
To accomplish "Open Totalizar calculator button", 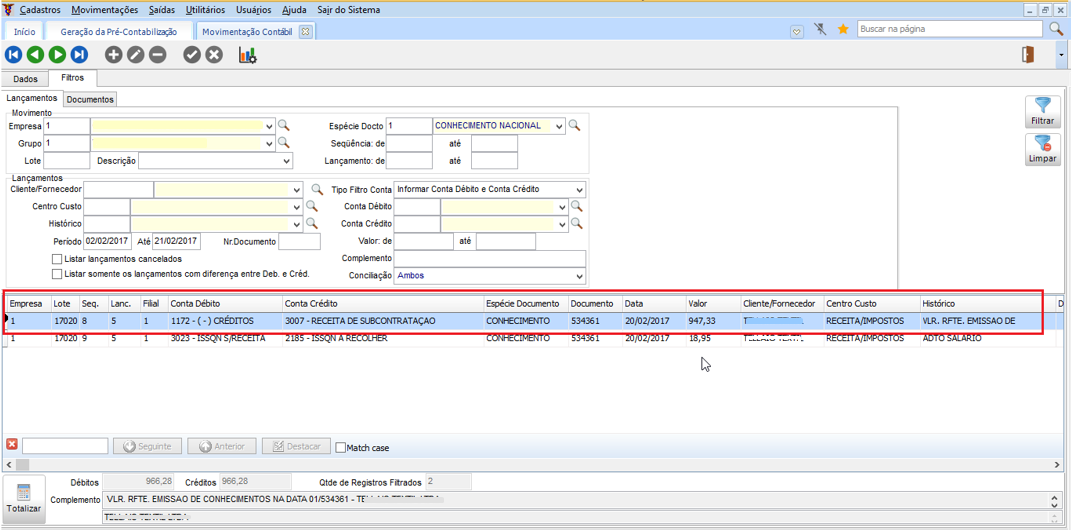I will [24, 498].
